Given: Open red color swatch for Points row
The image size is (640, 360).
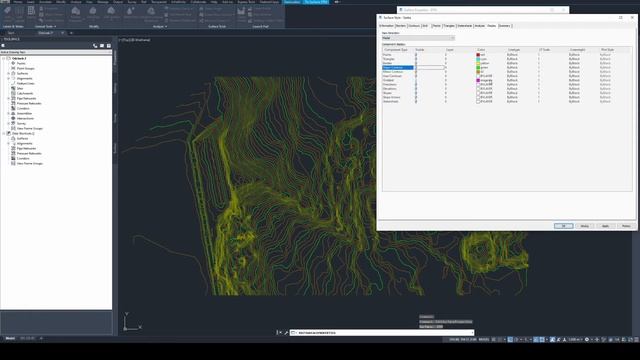Looking at the screenshot, I should coord(478,55).
